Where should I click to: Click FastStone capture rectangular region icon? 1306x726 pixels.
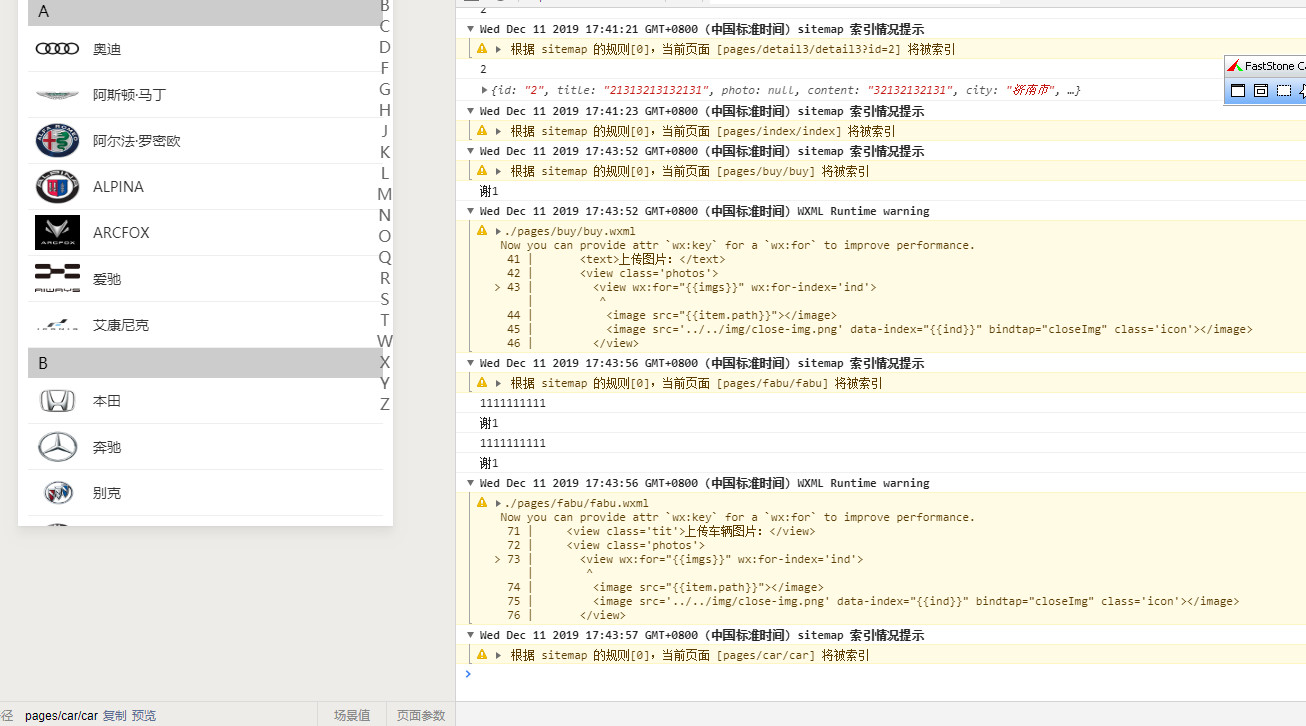[x=1284, y=91]
